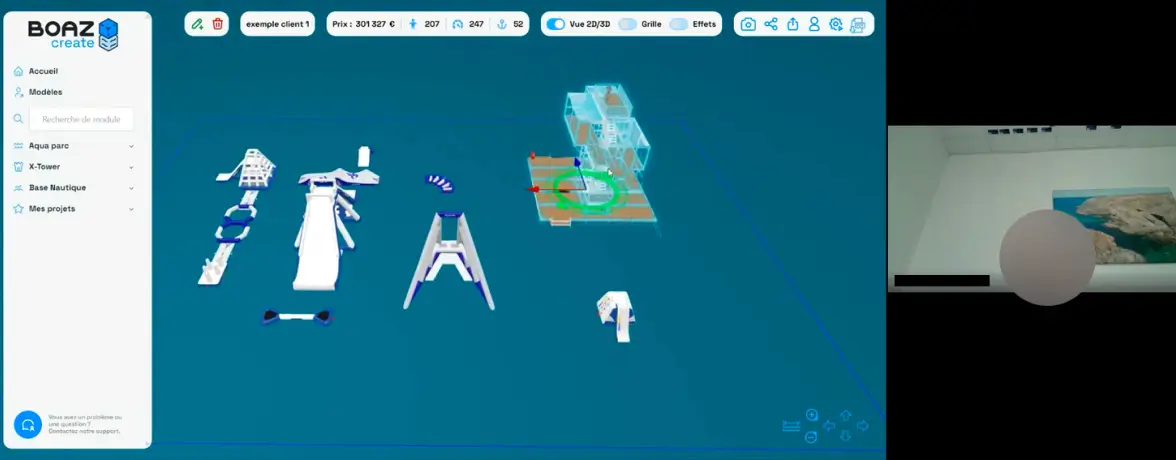Select the A-frame climbing module
The height and width of the screenshot is (460, 1176).
point(448,260)
